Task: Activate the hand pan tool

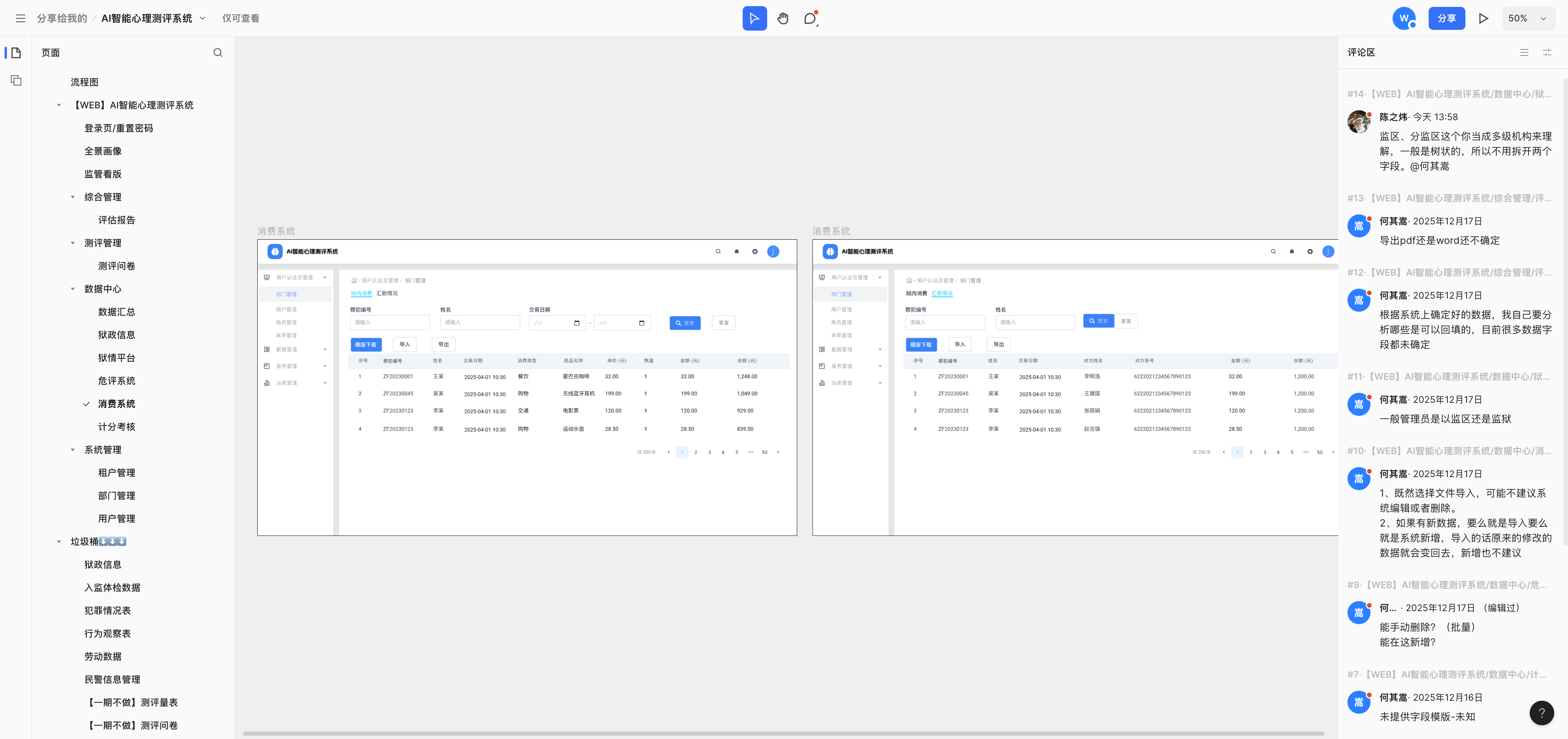Action: (x=783, y=18)
